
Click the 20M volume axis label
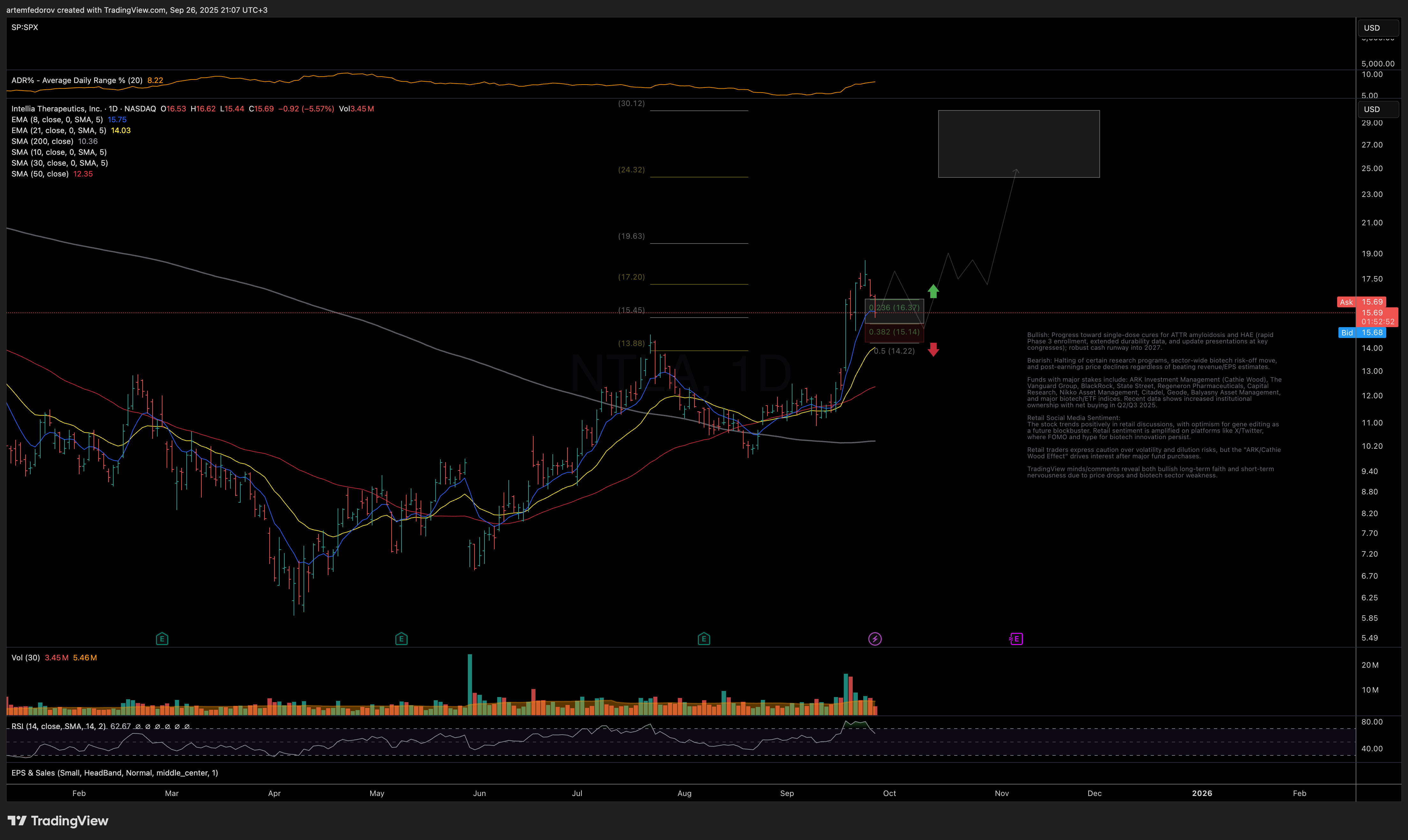coord(1370,665)
